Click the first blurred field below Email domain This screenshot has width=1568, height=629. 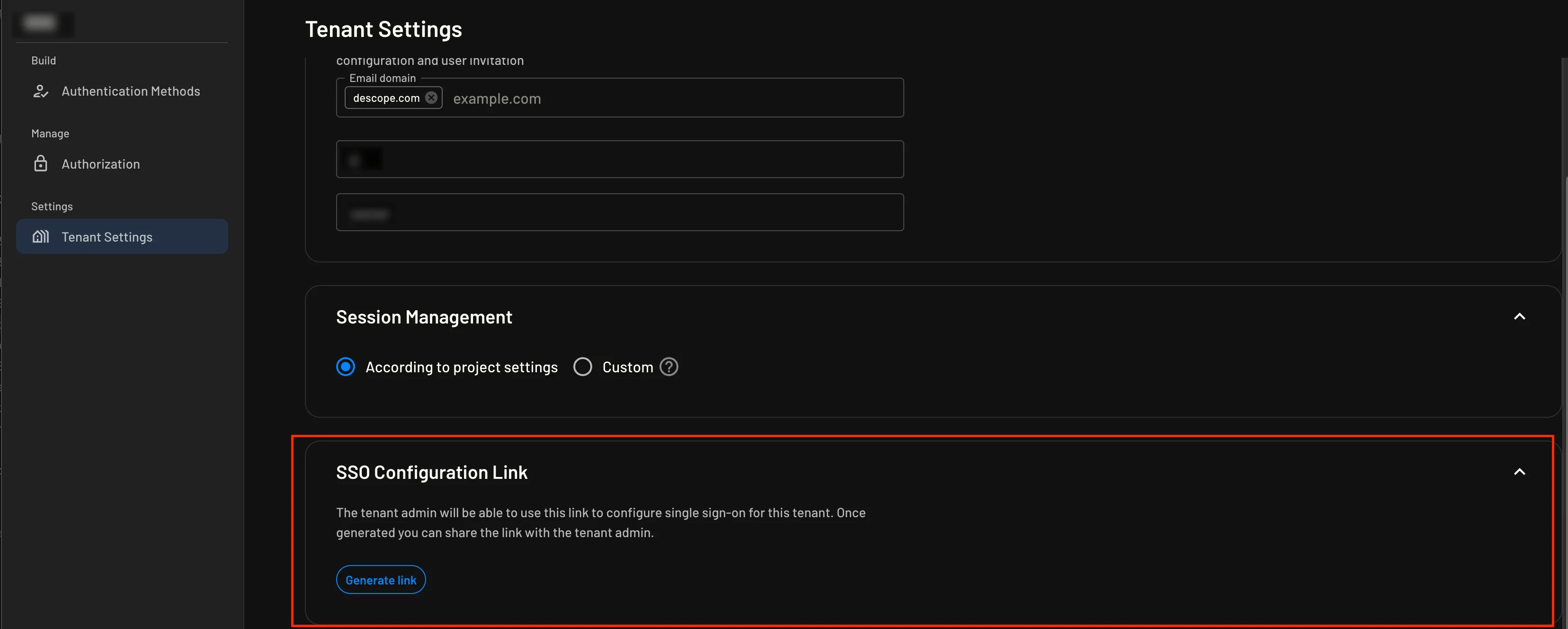(620, 160)
